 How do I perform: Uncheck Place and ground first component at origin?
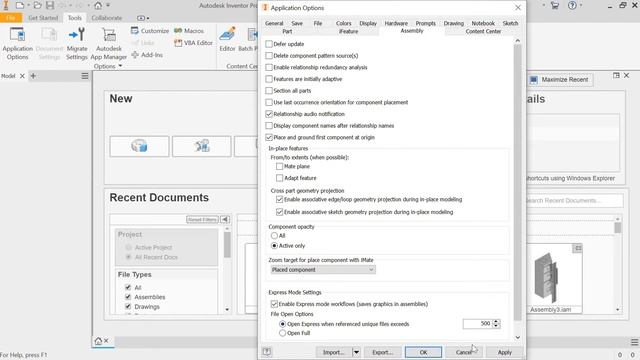coord(269,137)
